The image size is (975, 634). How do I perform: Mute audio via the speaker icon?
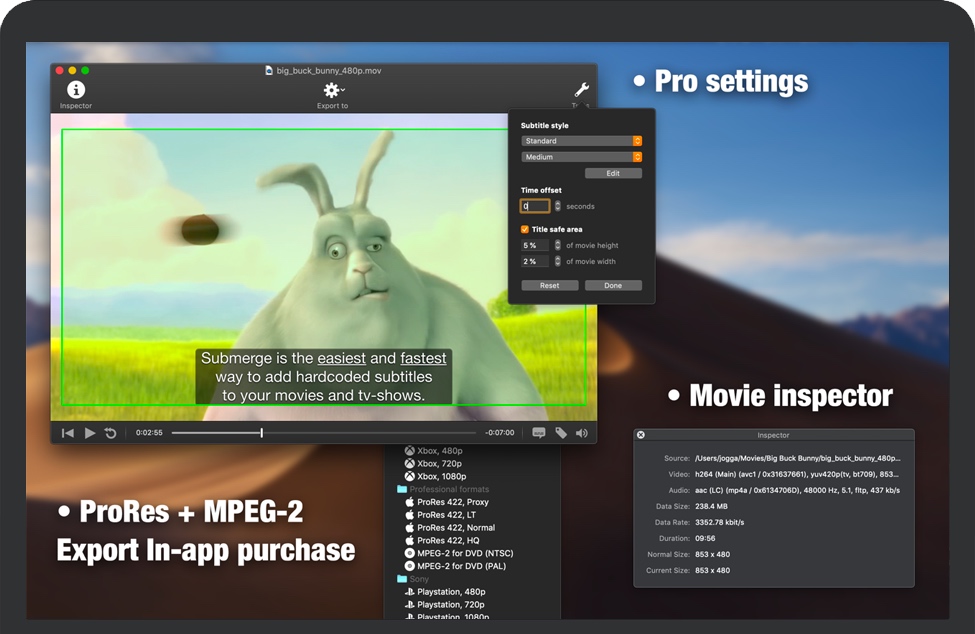(583, 432)
